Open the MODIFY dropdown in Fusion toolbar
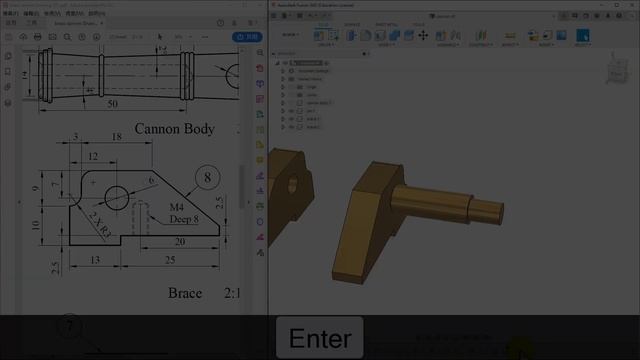Image resolution: width=640 pixels, height=360 pixels. (x=386, y=44)
